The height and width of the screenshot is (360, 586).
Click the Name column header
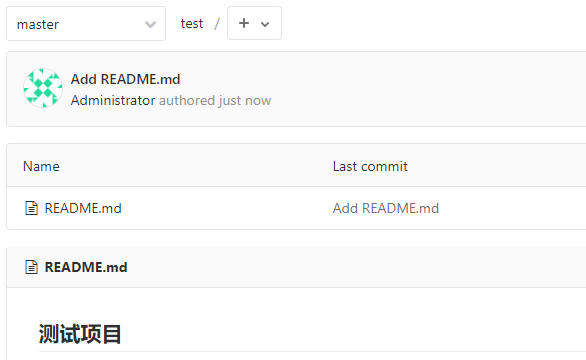[x=41, y=166]
